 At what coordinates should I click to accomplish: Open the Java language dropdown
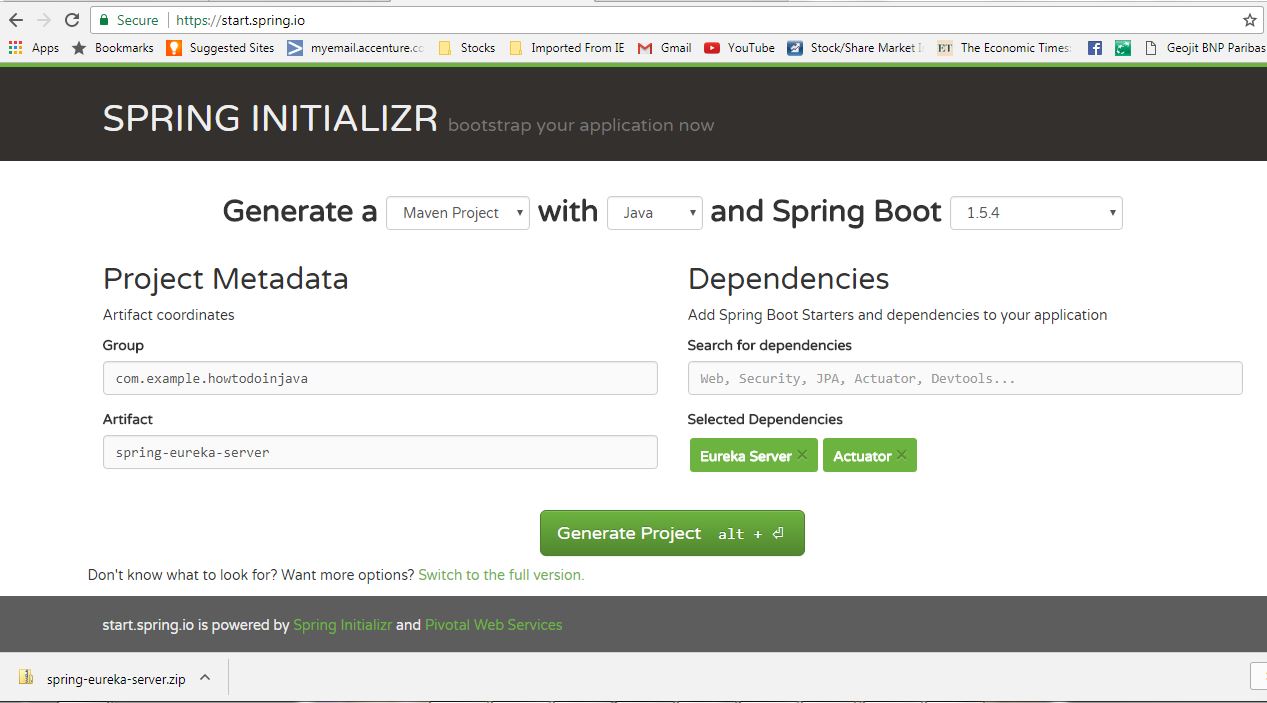(x=655, y=213)
